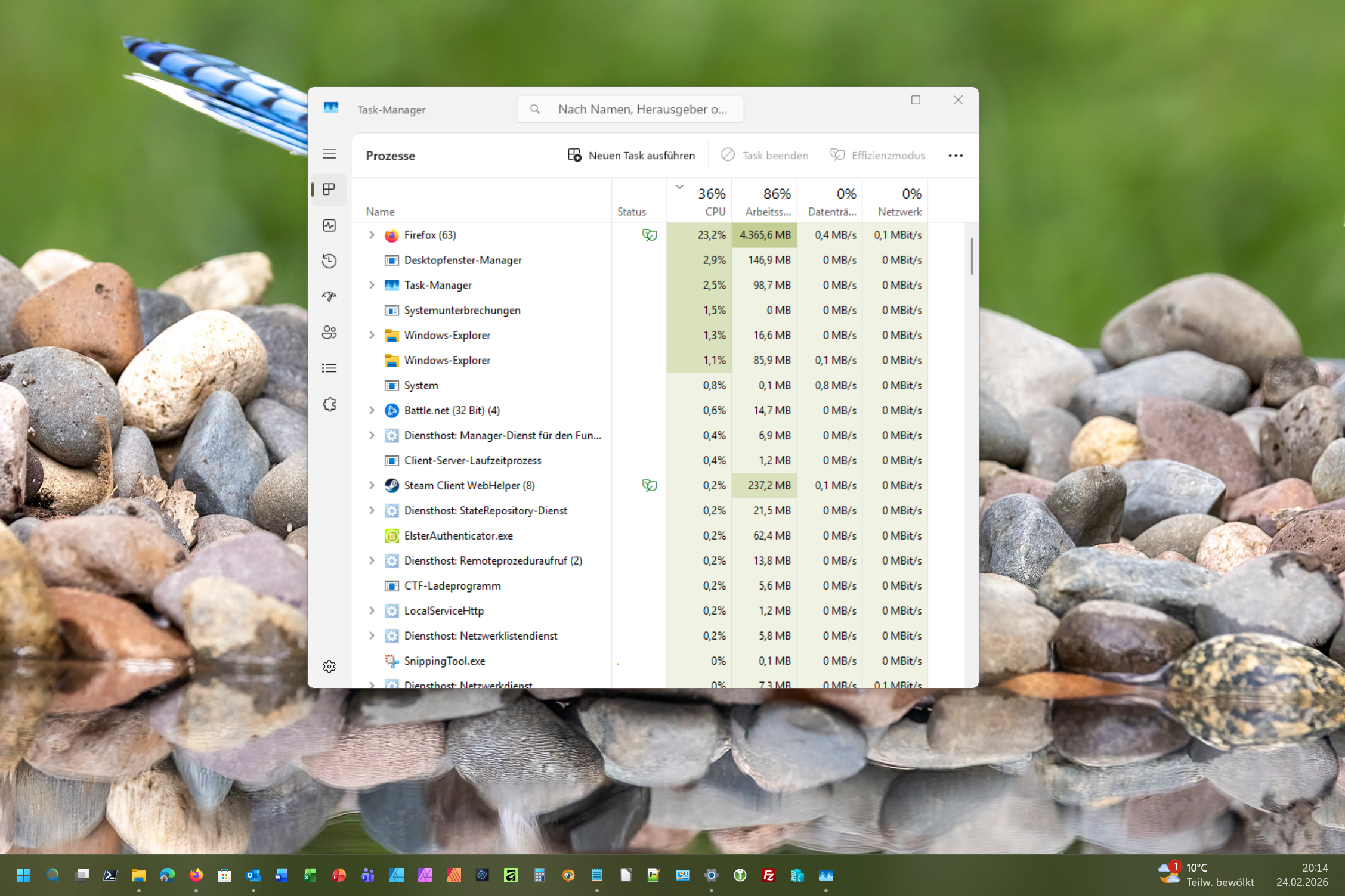1345x896 pixels.
Task: Expand the LocalServiceHttp process entry
Action: click(x=372, y=610)
